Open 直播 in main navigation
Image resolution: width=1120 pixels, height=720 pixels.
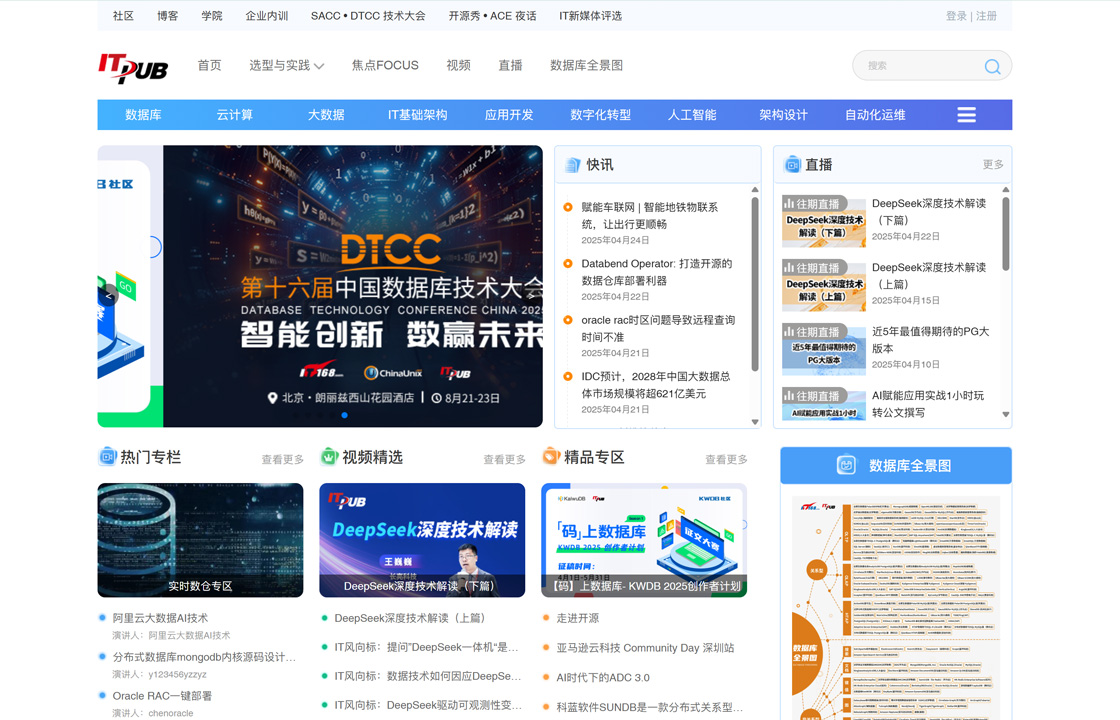click(510, 66)
